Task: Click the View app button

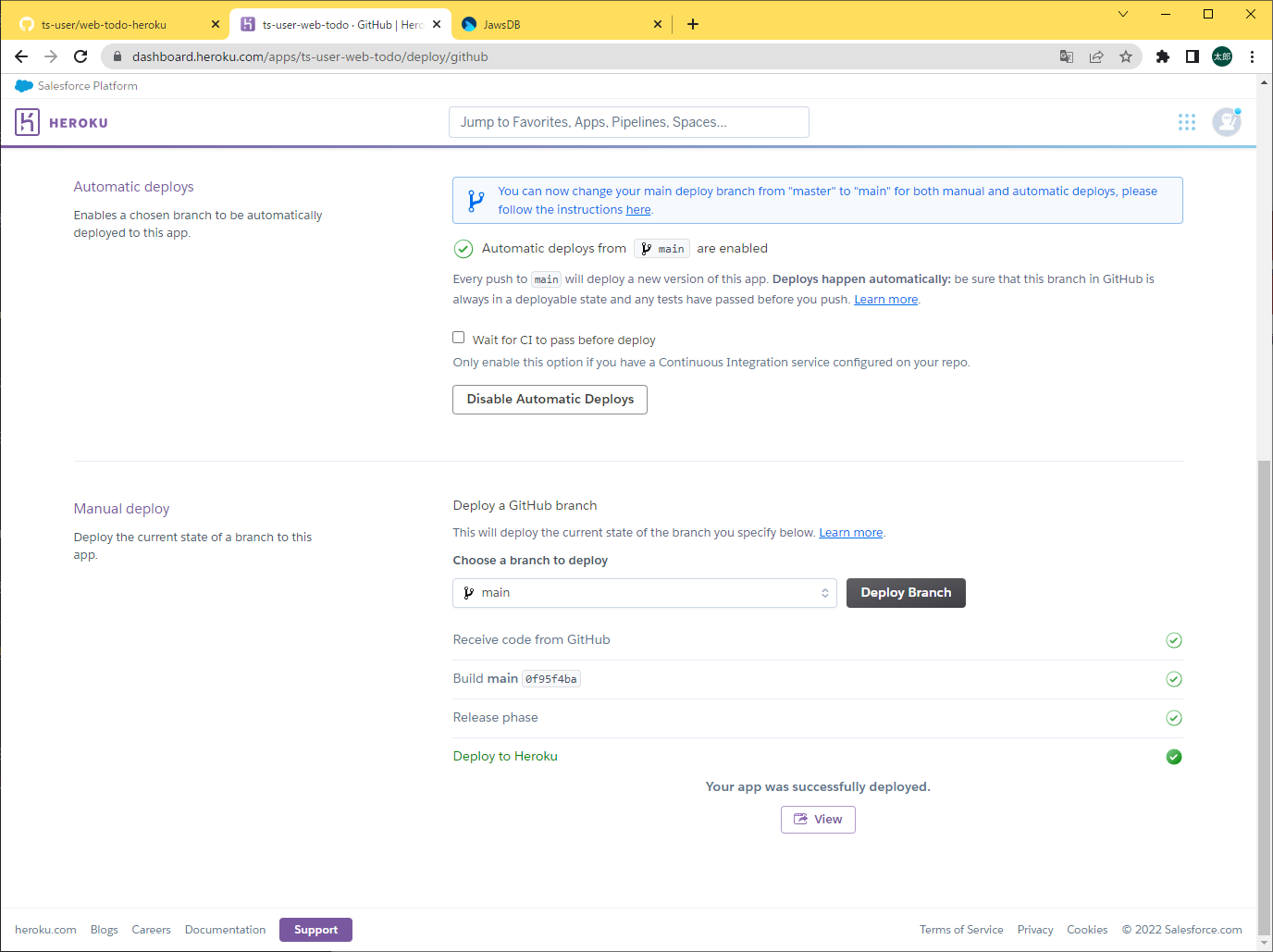Action: click(x=818, y=820)
